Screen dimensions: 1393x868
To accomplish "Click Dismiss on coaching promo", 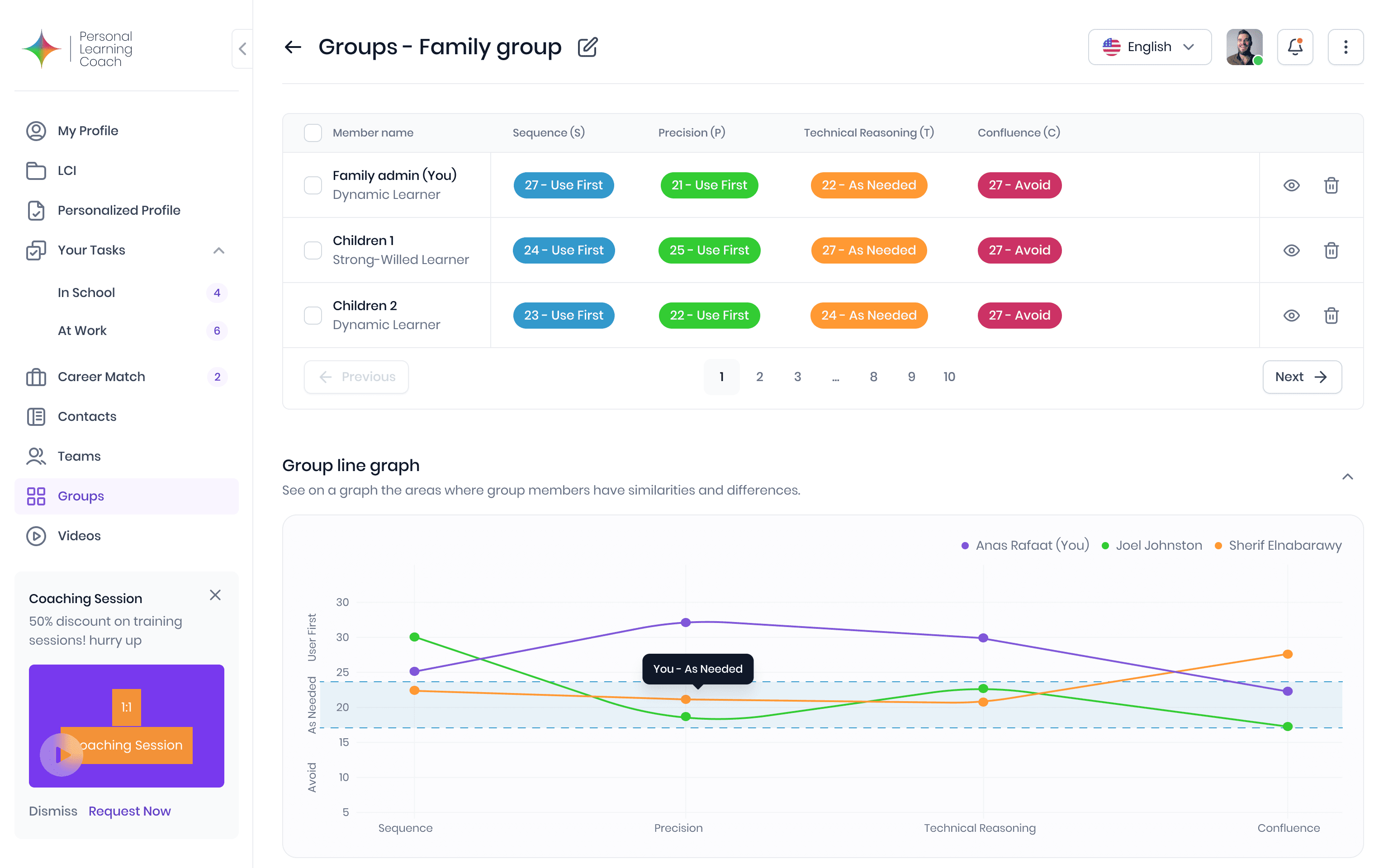I will (53, 811).
